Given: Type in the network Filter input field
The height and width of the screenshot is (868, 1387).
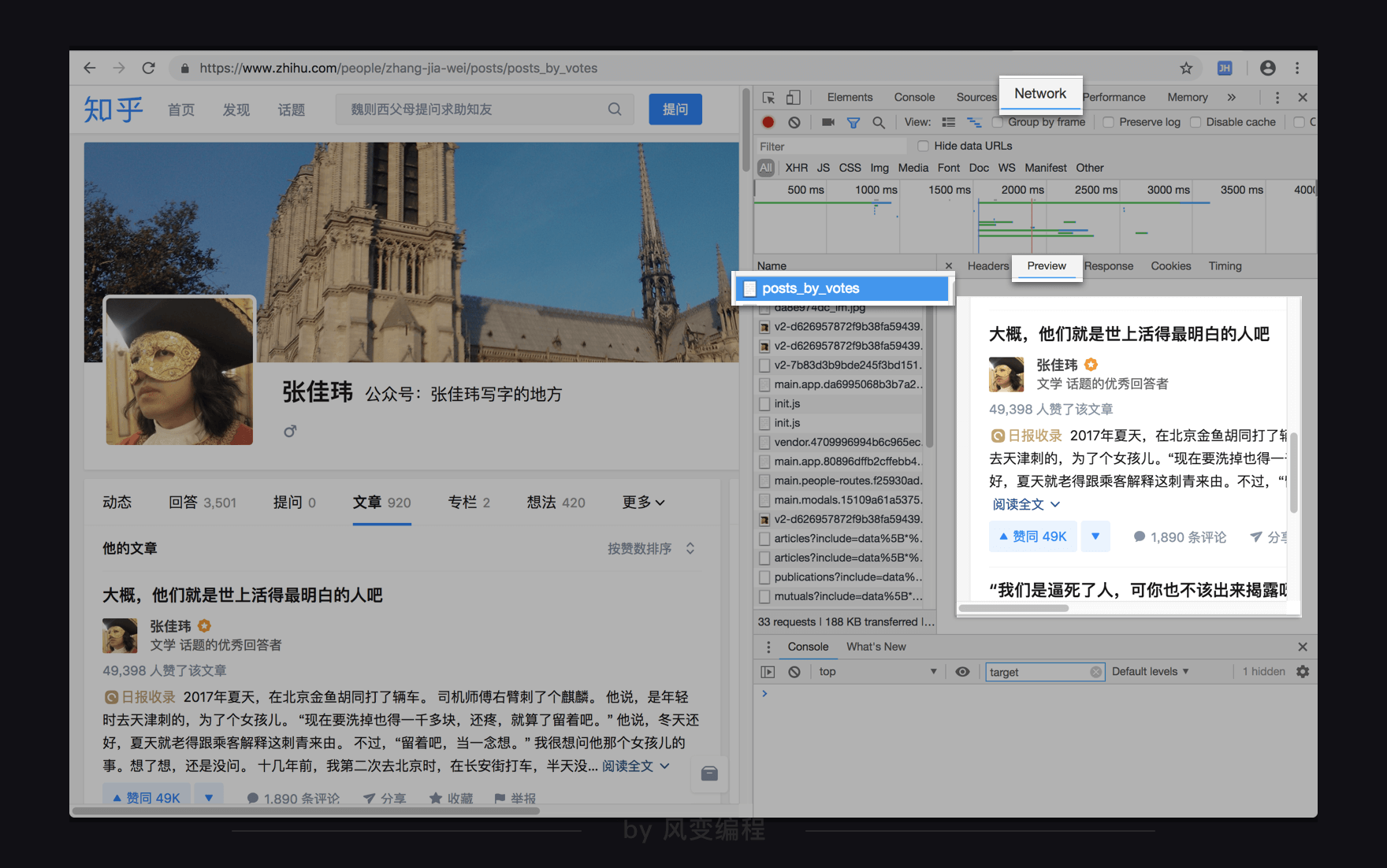Looking at the screenshot, I should 827,146.
